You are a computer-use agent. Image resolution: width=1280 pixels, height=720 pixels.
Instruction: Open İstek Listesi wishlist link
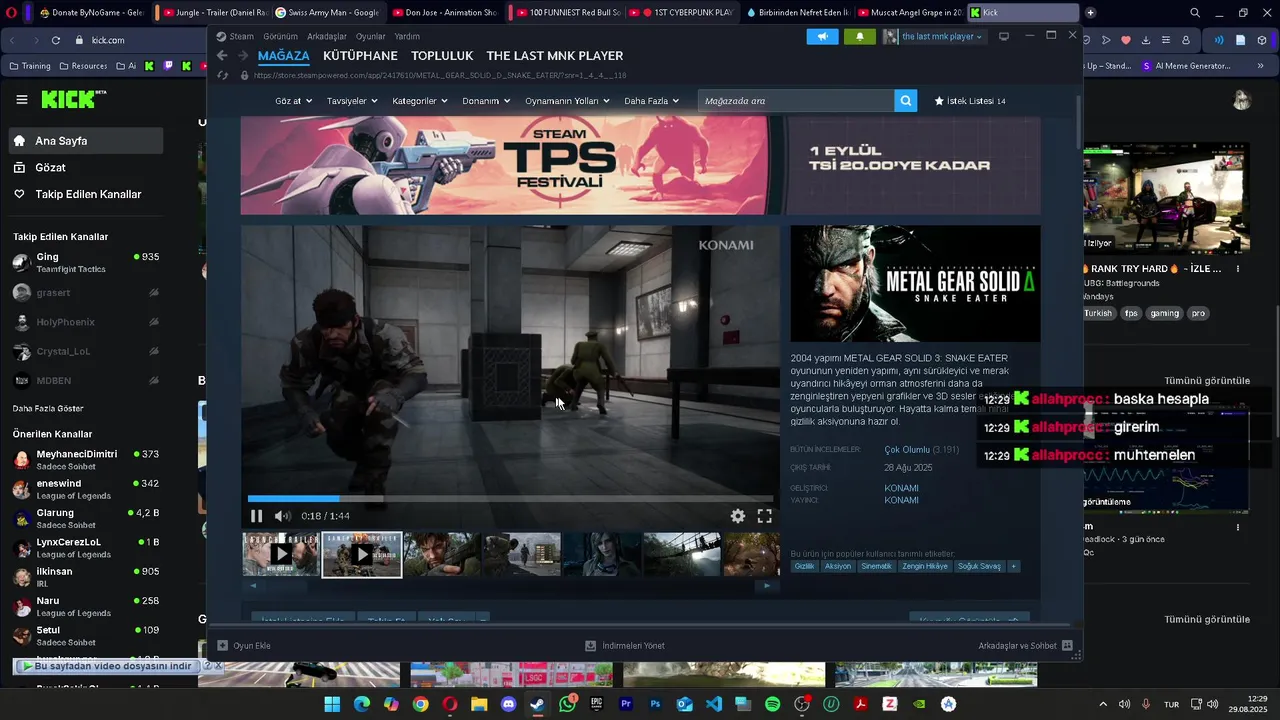click(970, 101)
